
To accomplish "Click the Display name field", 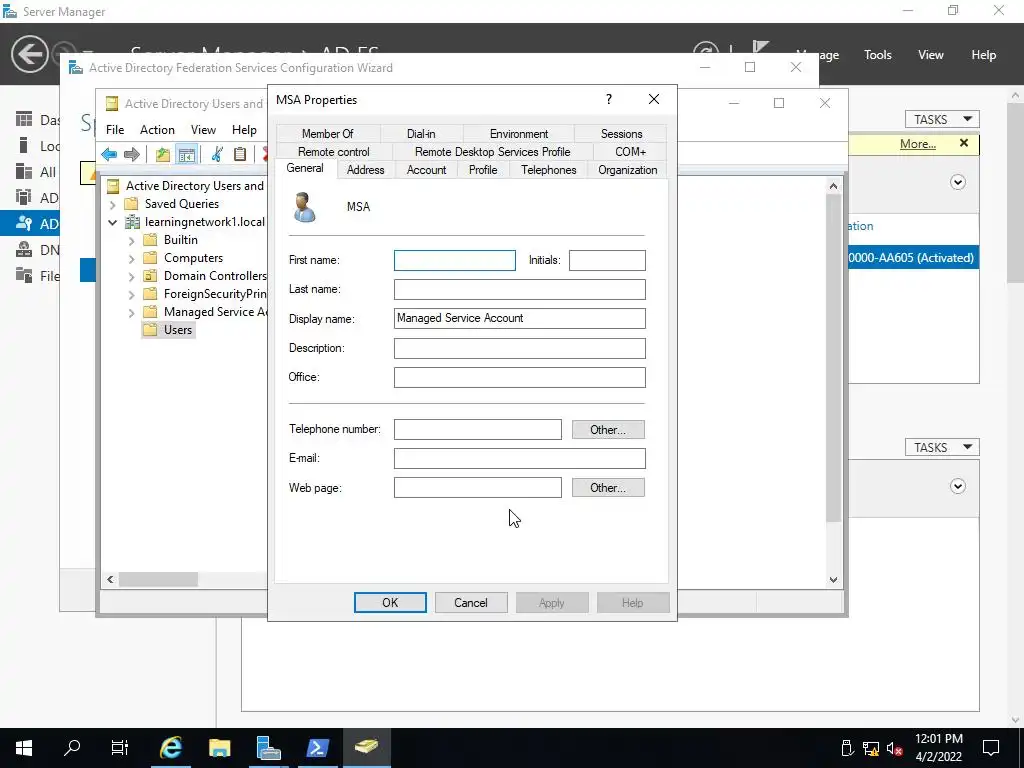I will point(519,318).
